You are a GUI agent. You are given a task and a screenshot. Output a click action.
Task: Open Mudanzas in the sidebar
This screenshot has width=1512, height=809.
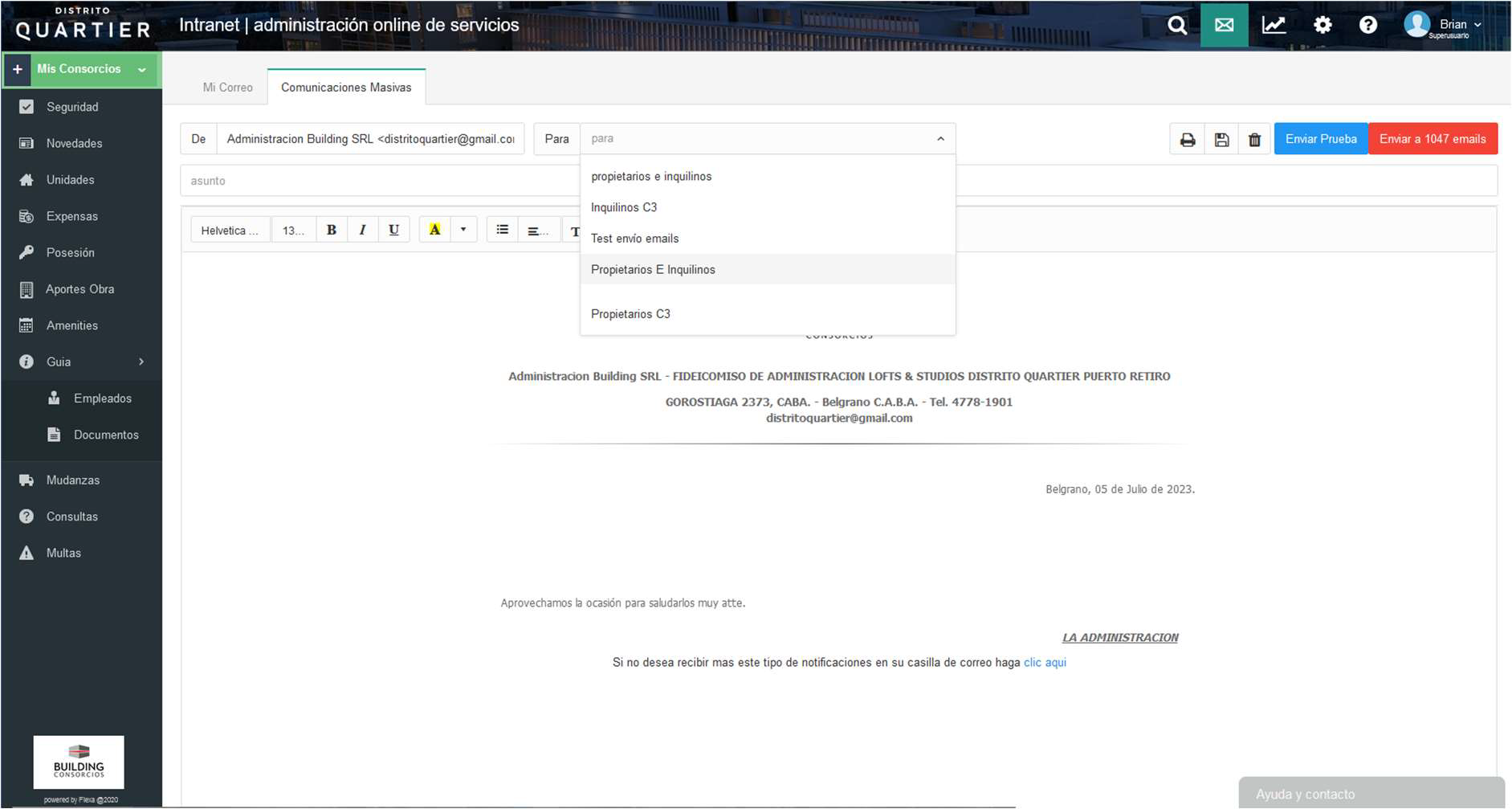pyautogui.click(x=81, y=480)
